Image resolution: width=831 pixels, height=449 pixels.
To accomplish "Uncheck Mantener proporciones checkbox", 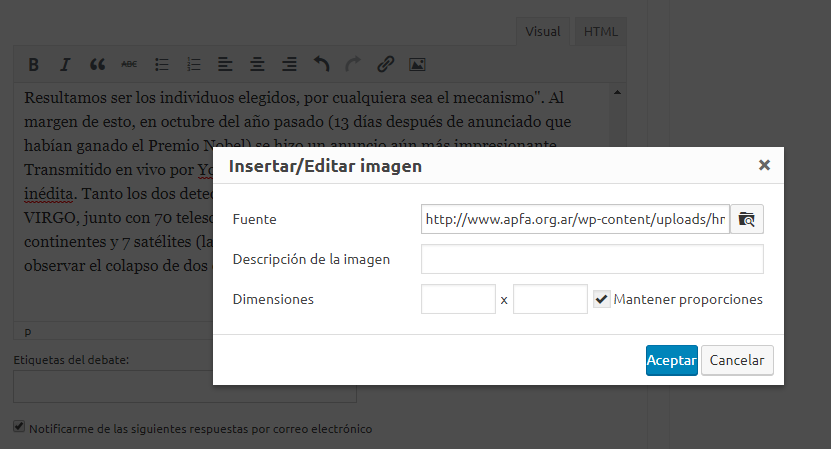I will (602, 299).
